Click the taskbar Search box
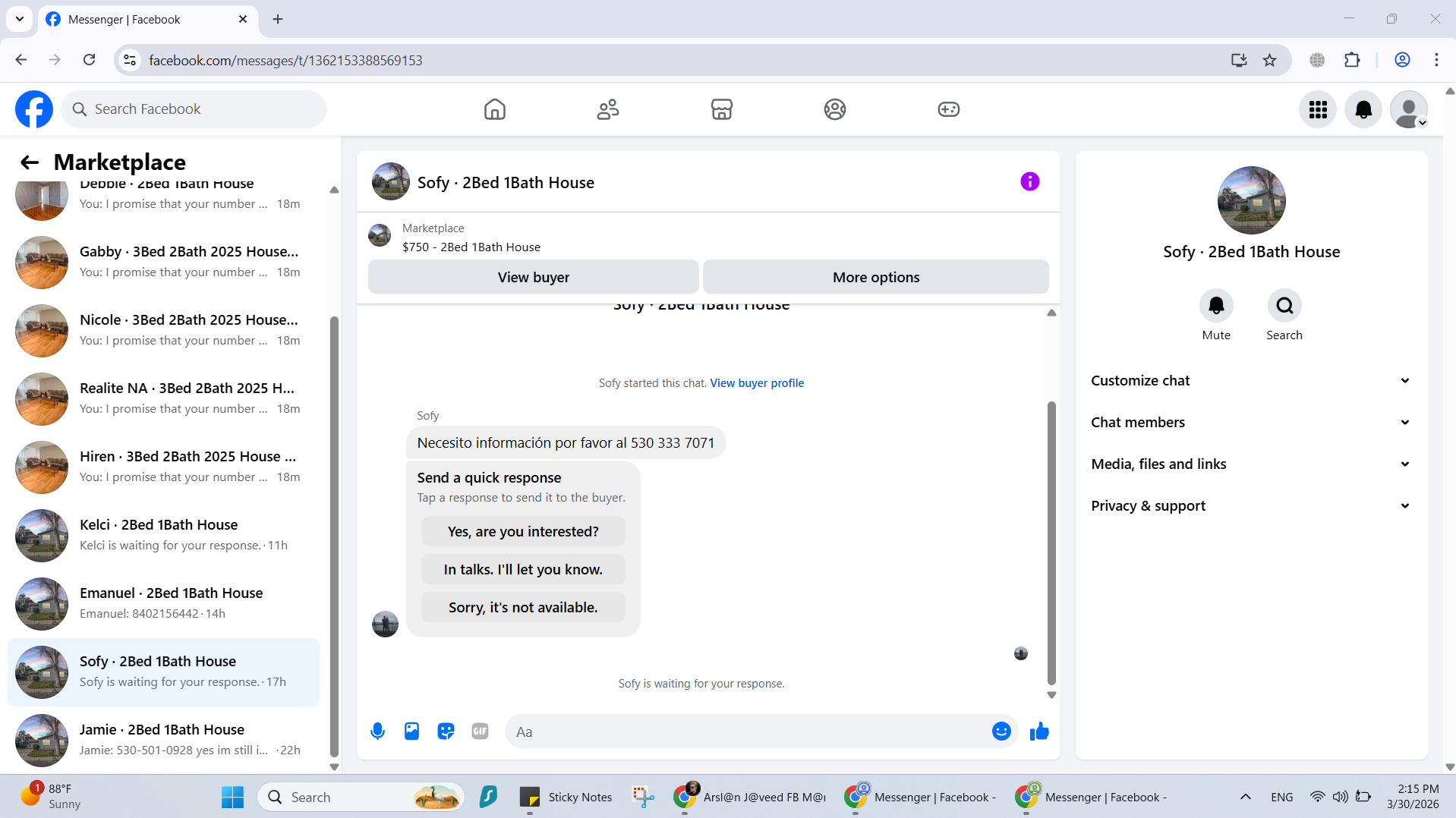Viewport: 1456px width, 818px height. [361, 797]
